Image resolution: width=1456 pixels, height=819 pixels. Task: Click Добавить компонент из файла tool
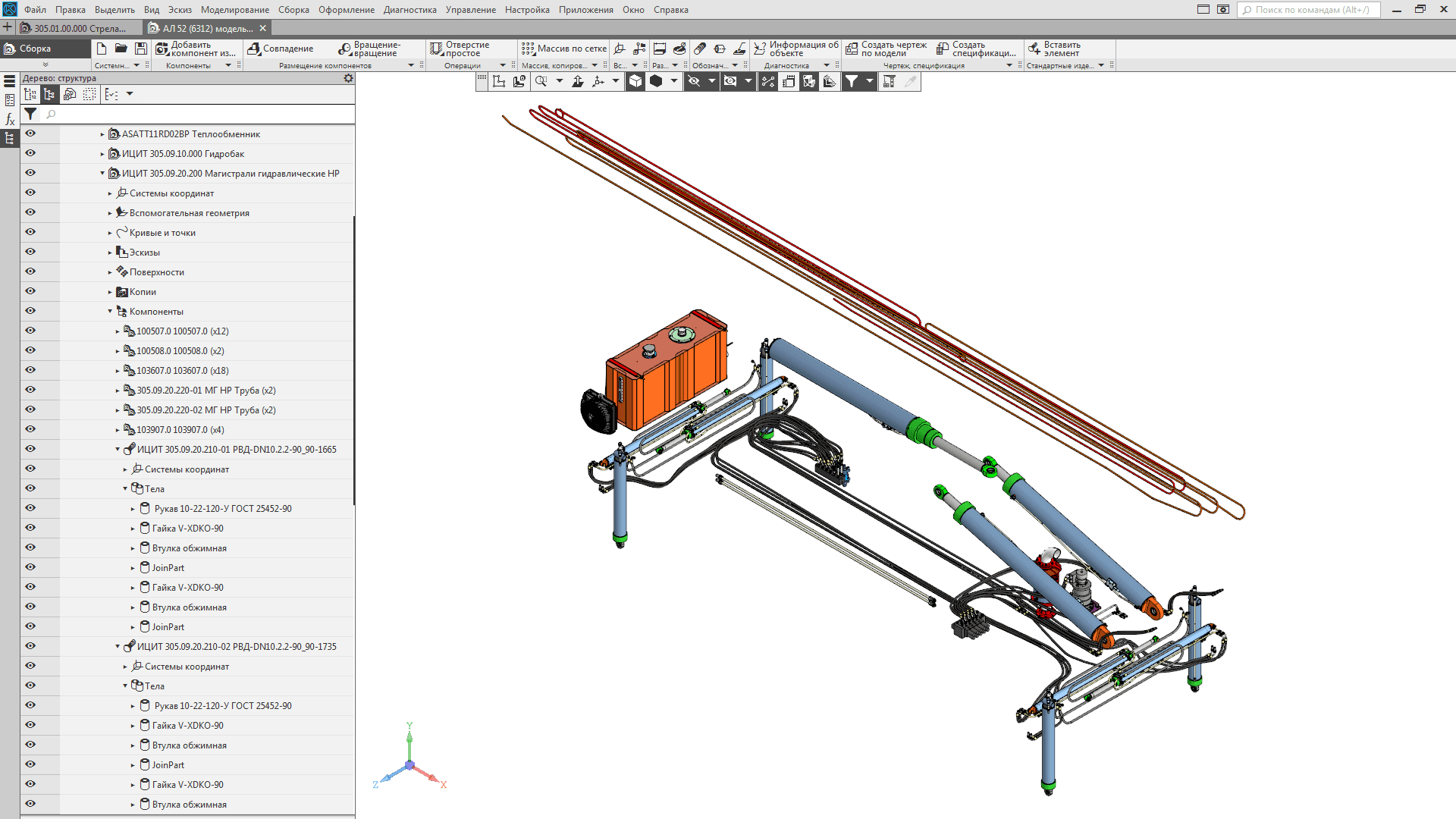[x=196, y=49]
